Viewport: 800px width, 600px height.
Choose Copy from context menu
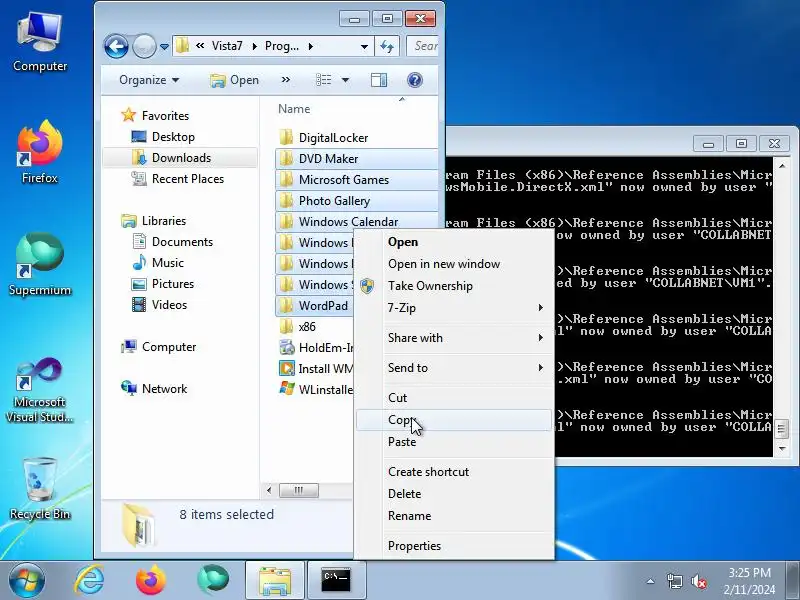pyautogui.click(x=454, y=420)
